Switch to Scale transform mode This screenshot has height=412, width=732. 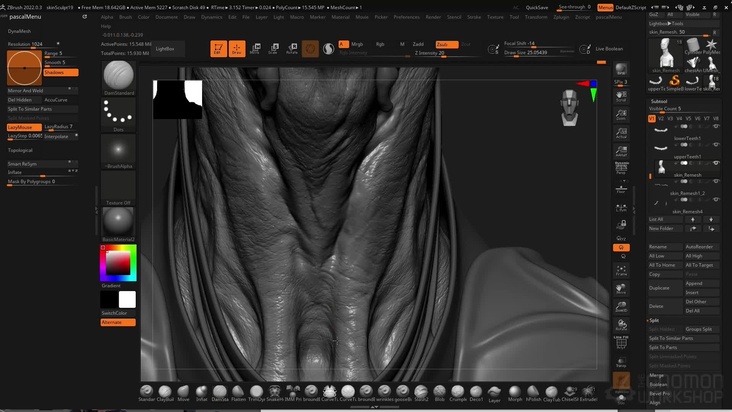tap(274, 49)
